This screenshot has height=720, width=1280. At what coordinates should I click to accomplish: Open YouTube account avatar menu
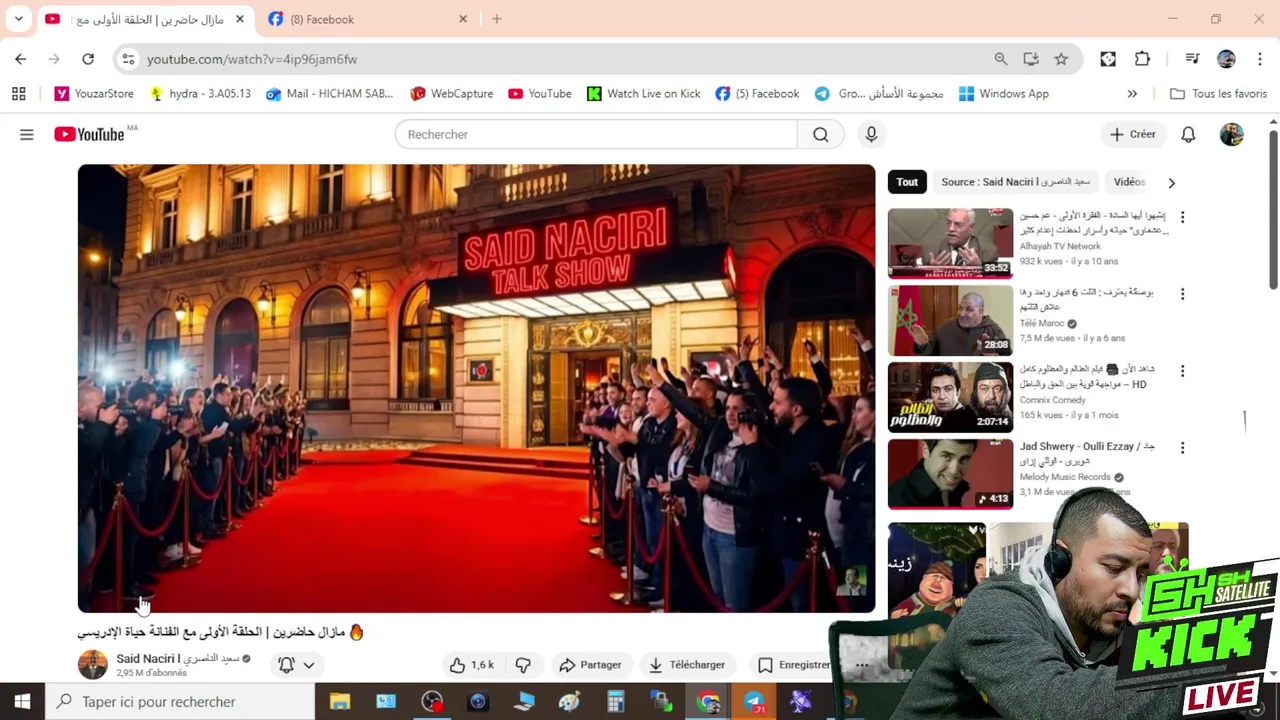coord(1232,134)
